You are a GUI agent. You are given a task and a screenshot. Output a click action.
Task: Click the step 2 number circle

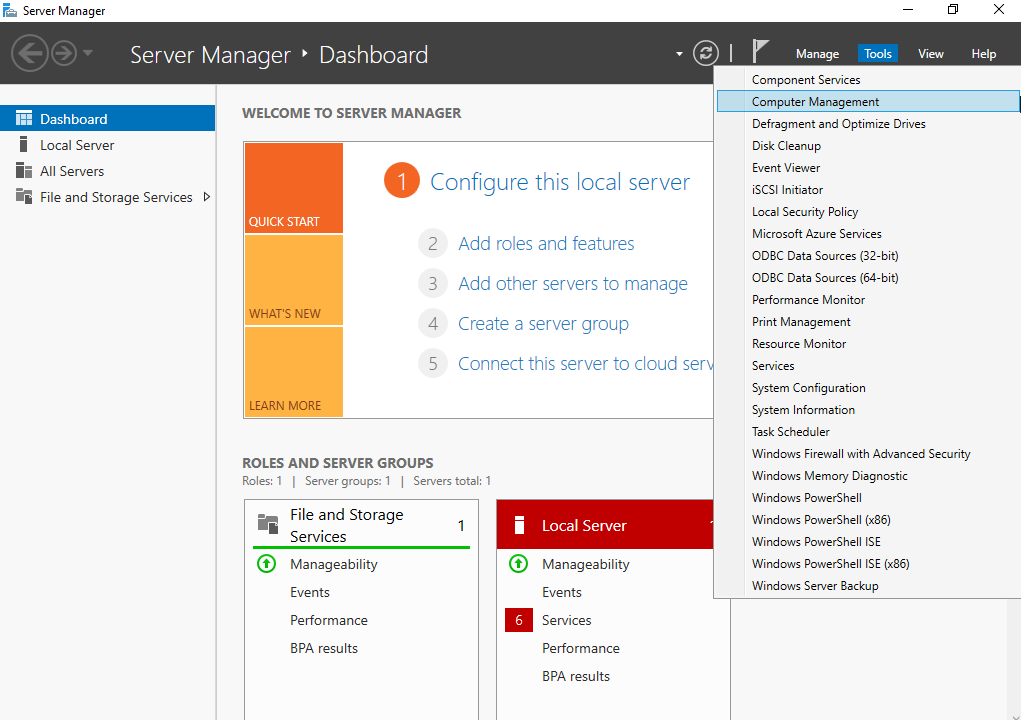tap(433, 243)
